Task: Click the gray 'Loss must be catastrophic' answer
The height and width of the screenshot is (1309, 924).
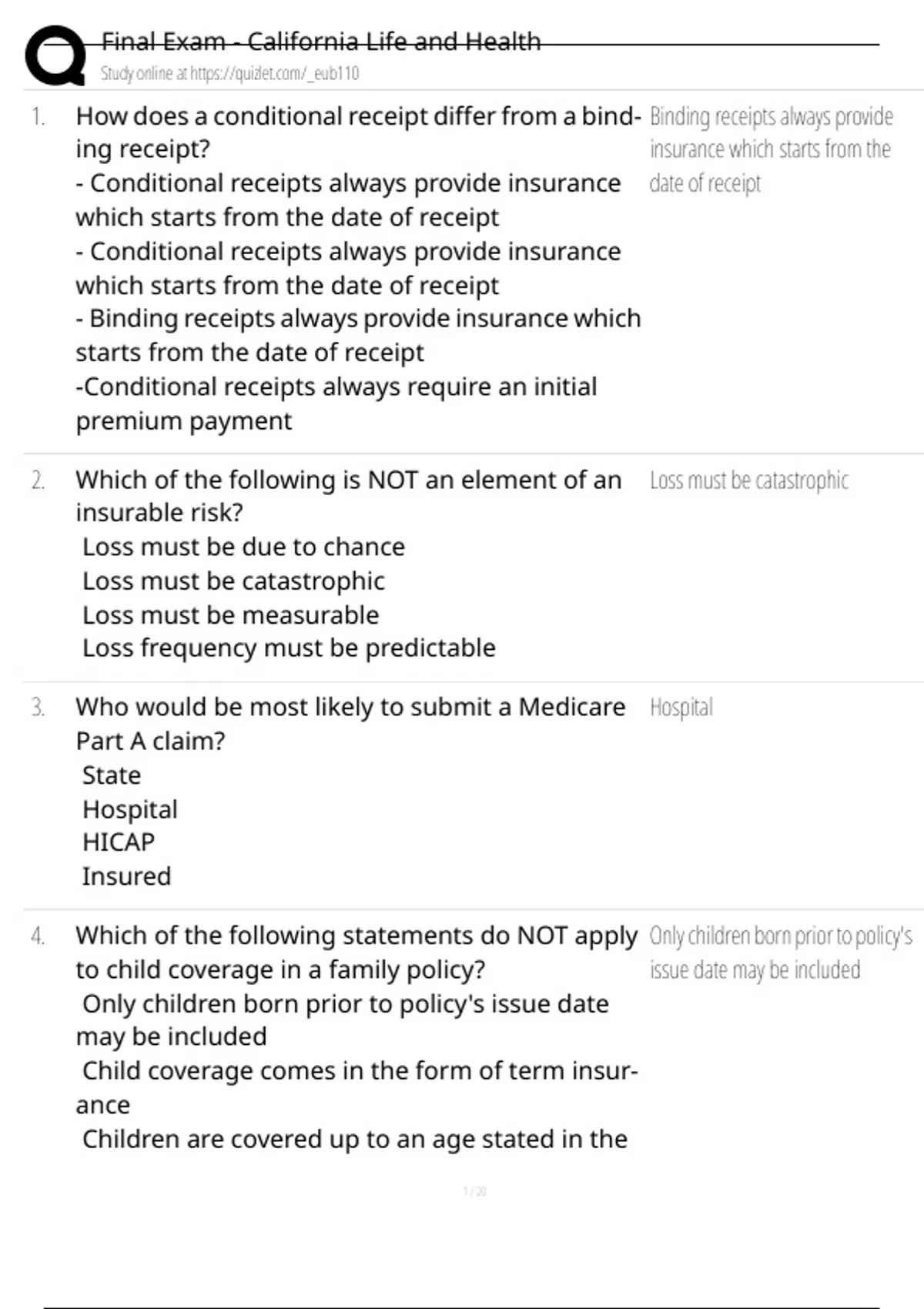Action: click(x=749, y=480)
